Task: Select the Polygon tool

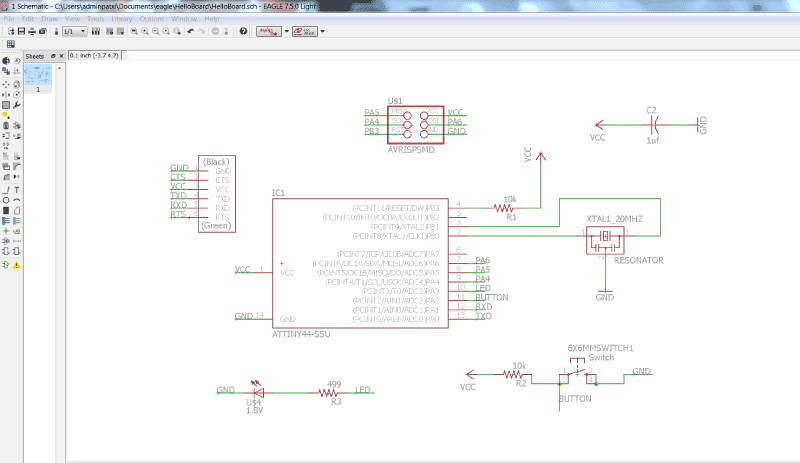Action: pyautogui.click(x=17, y=210)
